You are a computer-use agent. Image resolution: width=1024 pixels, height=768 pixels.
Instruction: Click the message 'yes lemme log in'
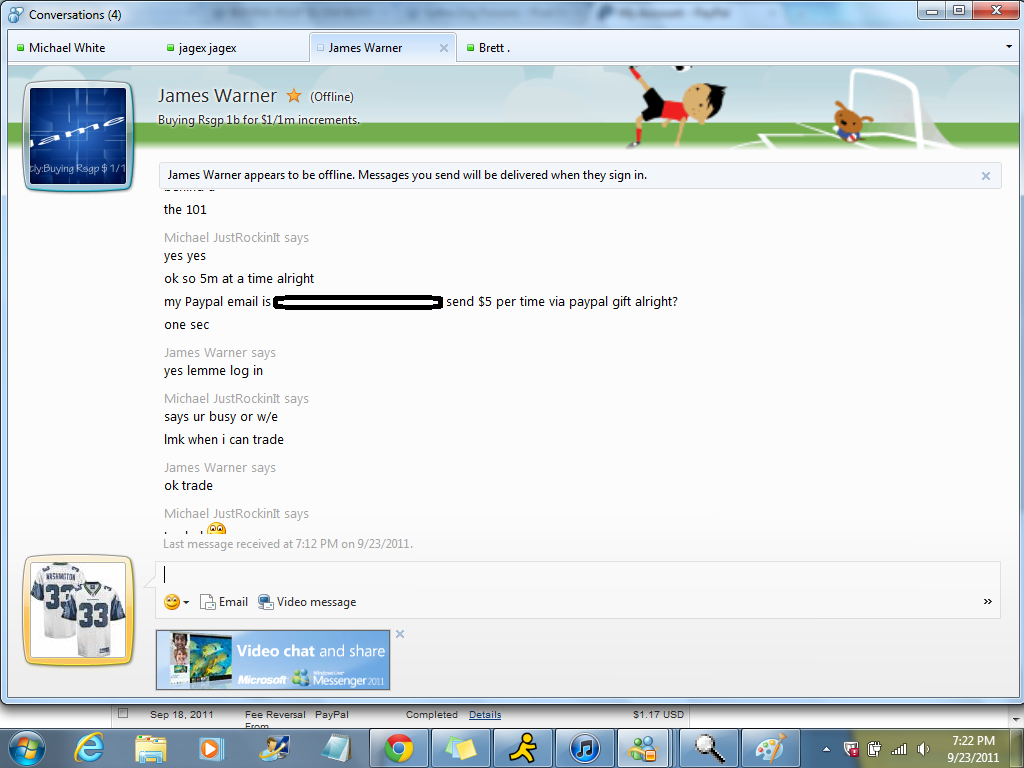(214, 371)
